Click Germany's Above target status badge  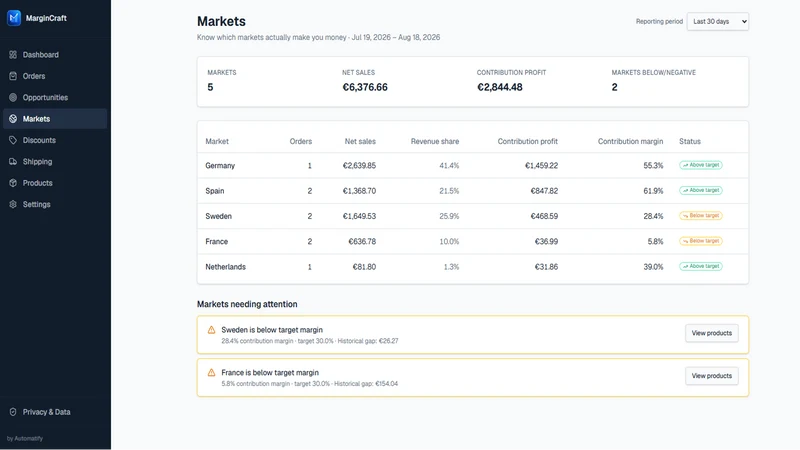click(x=701, y=165)
